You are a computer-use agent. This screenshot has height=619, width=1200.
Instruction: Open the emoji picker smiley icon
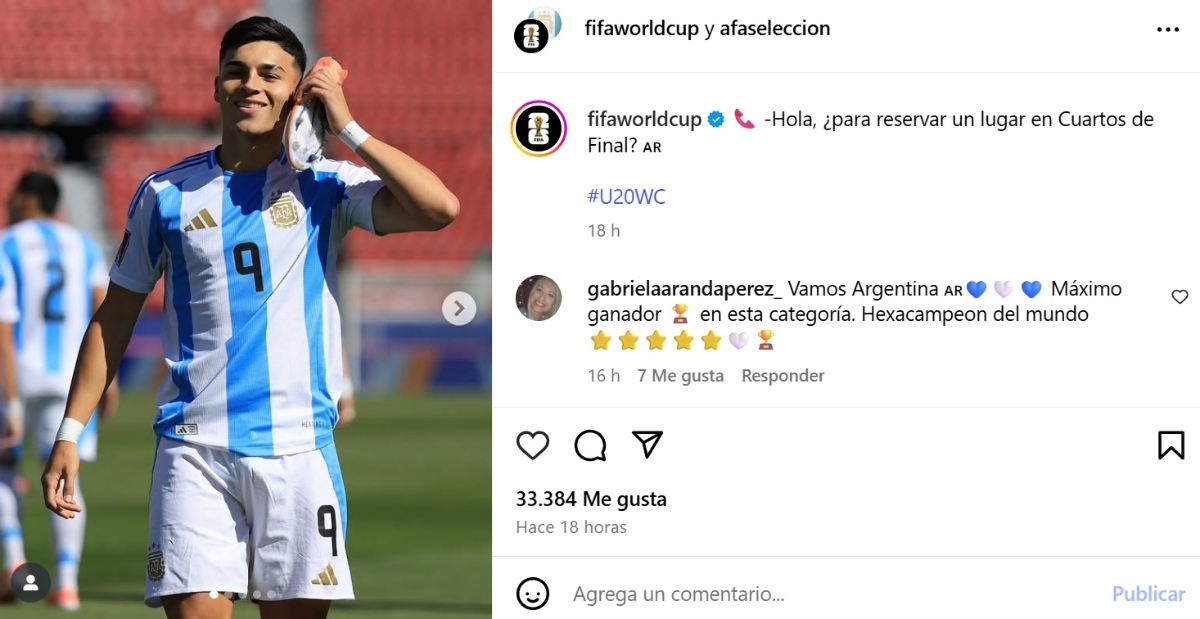(533, 593)
